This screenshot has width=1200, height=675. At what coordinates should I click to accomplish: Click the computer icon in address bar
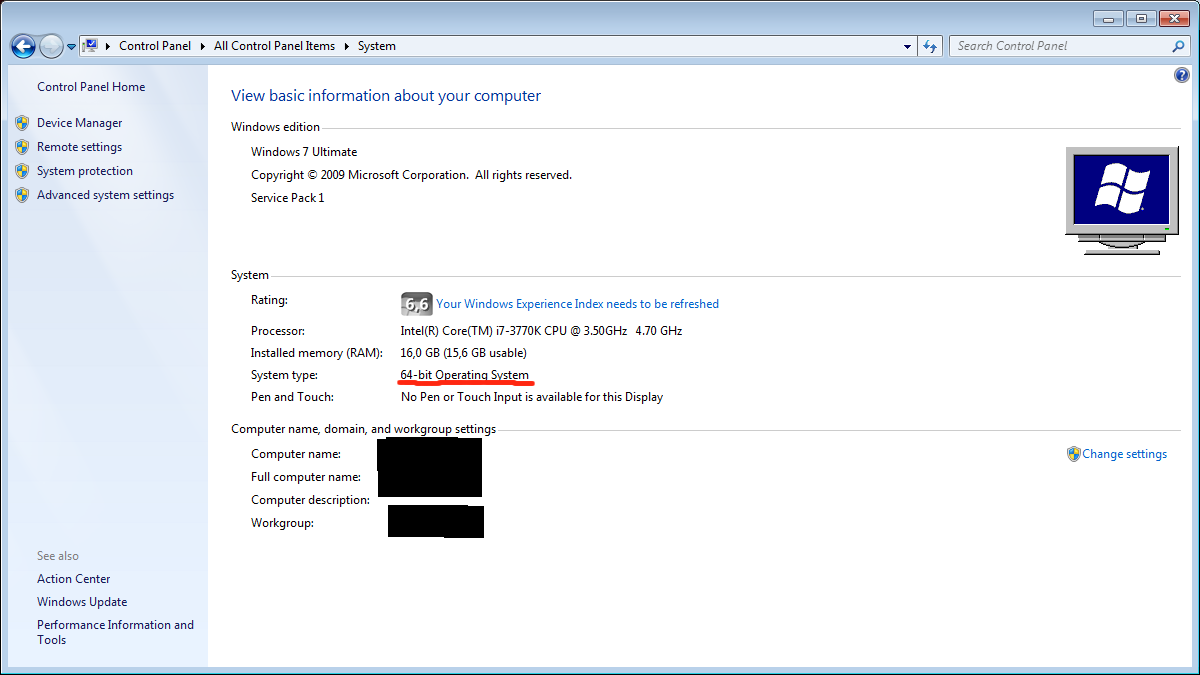click(x=91, y=46)
